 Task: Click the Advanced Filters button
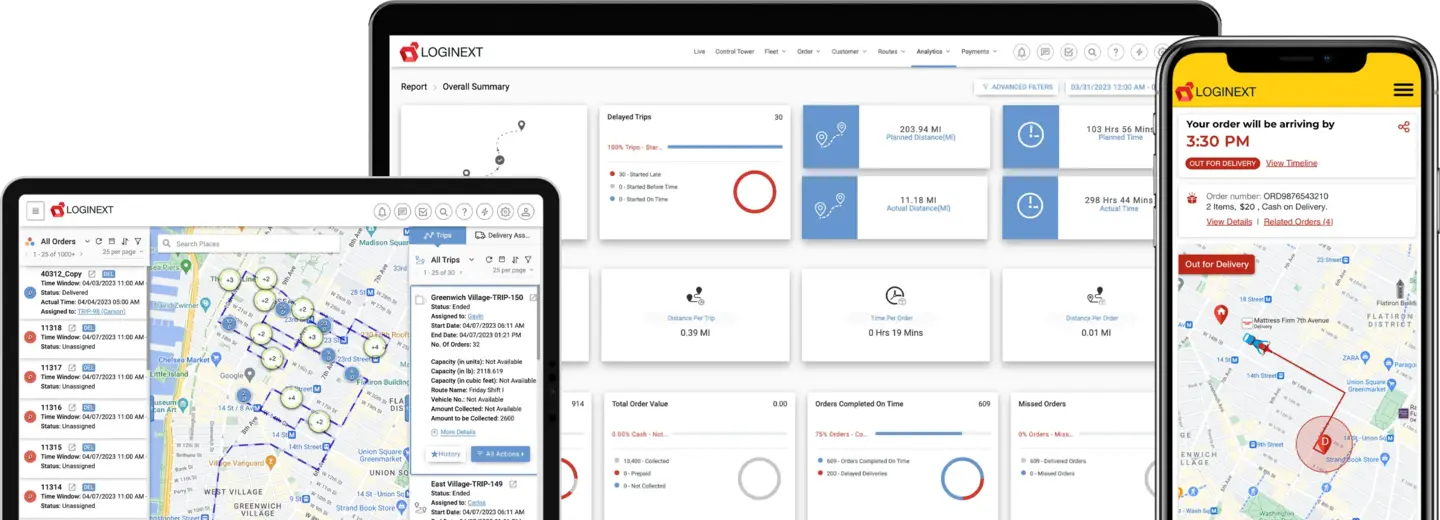pyautogui.click(x=1017, y=87)
